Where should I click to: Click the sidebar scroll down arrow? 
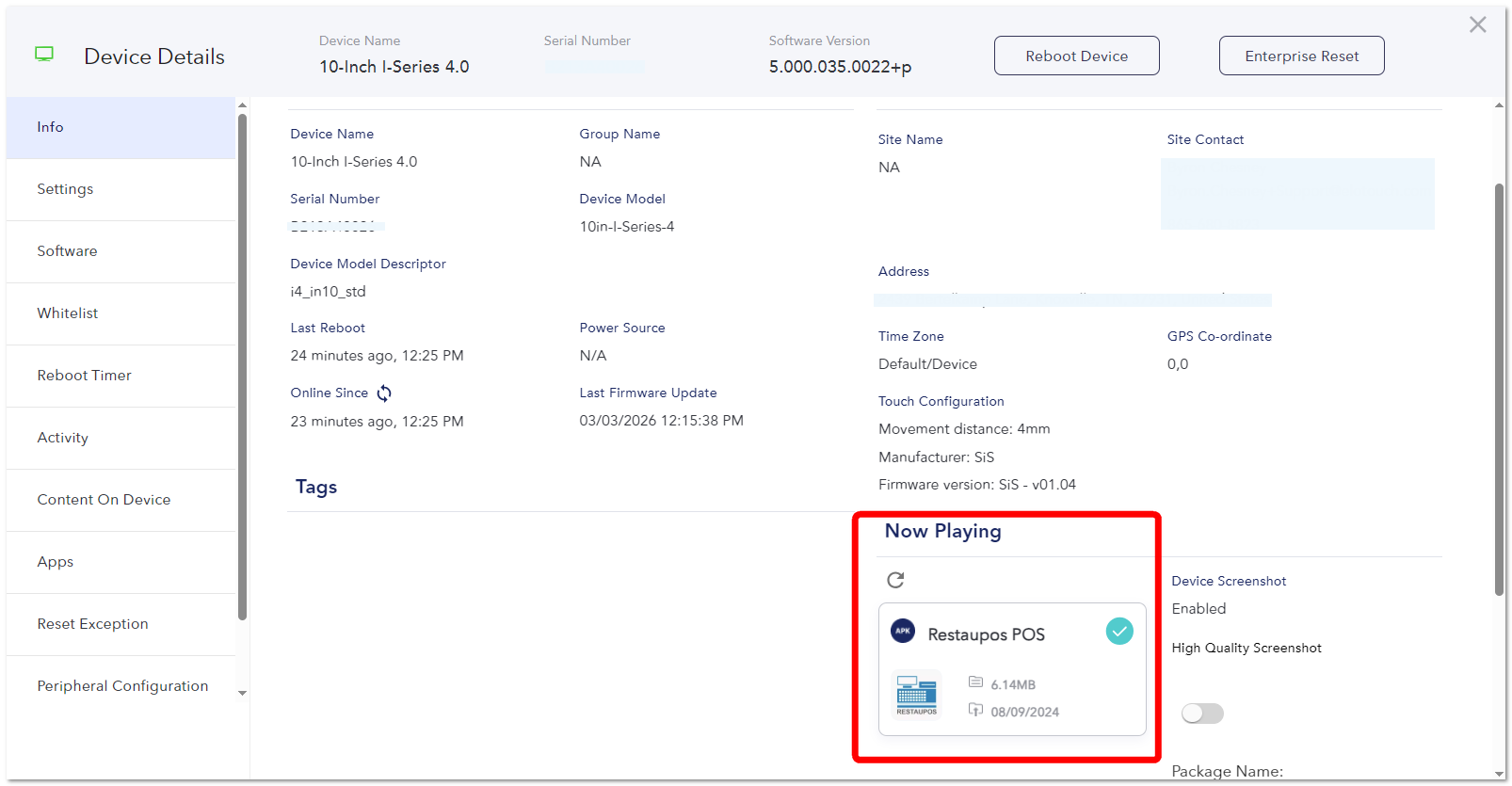[242, 693]
